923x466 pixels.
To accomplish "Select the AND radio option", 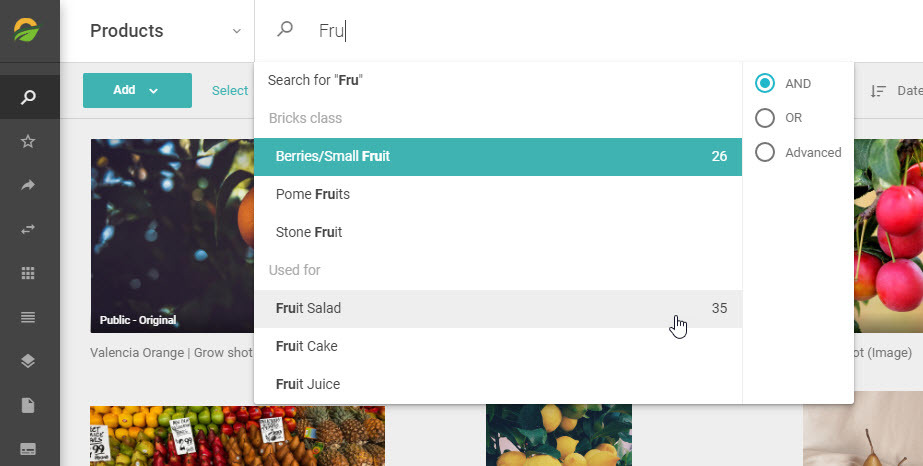I will [x=765, y=84].
